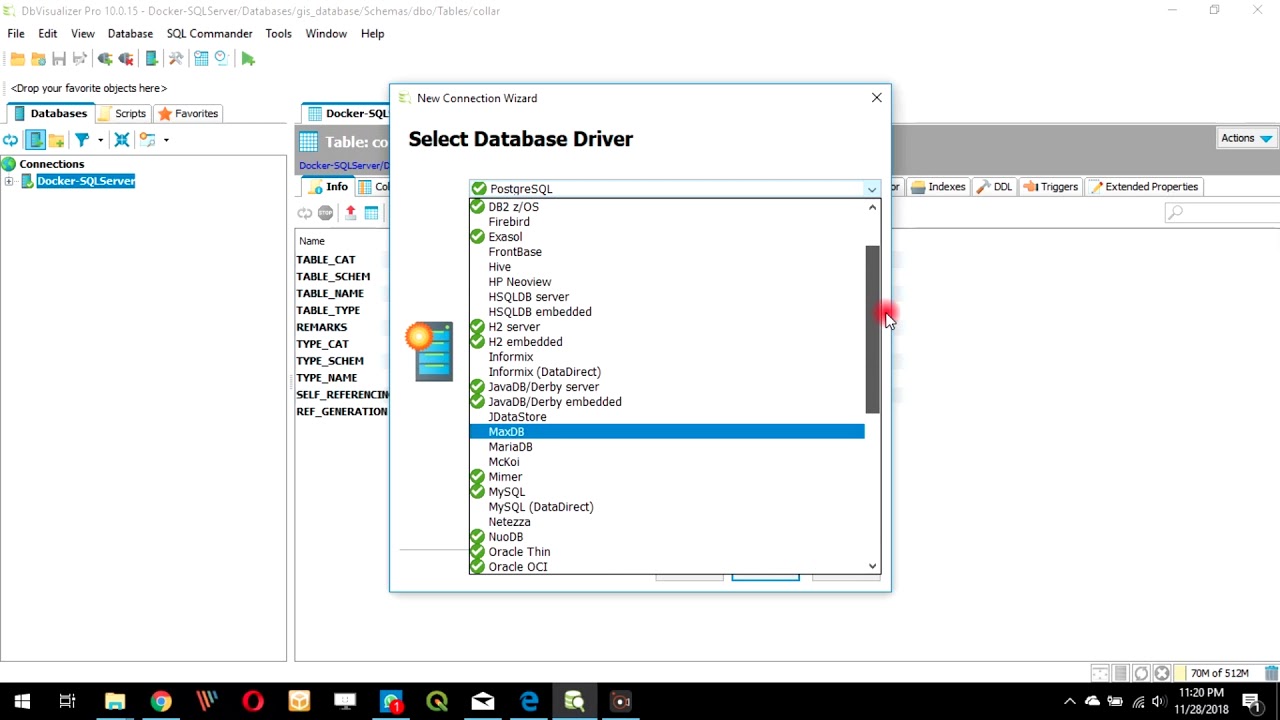Click driver list scroll-down arrow
Viewport: 1280px width, 720px height.
click(x=872, y=566)
